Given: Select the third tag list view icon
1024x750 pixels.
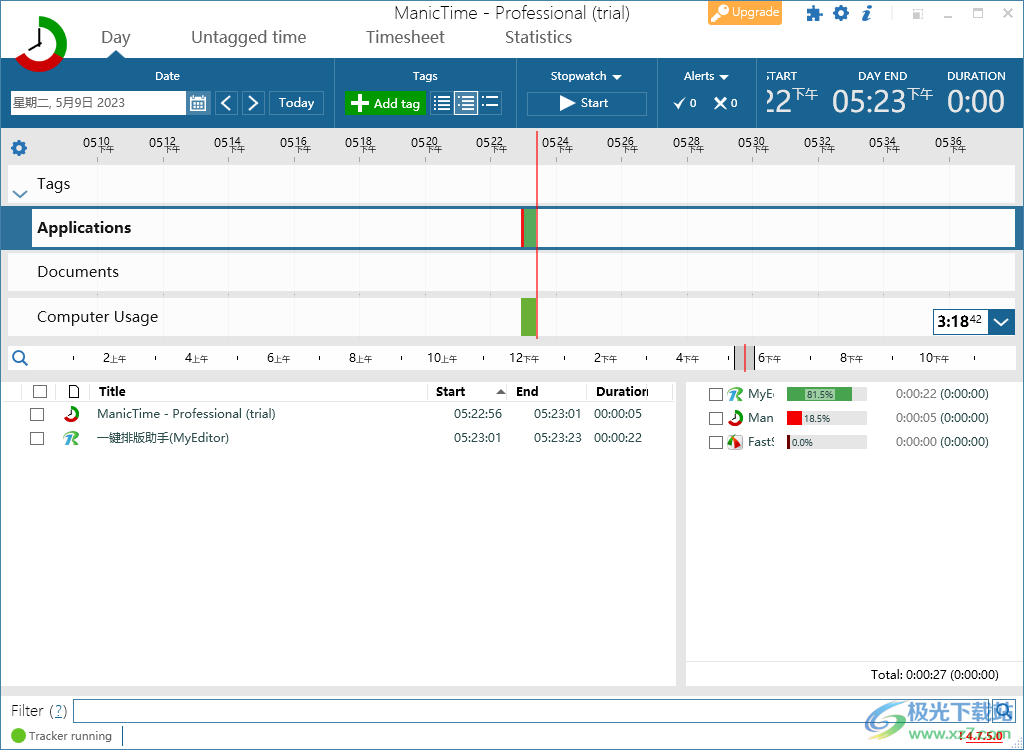Looking at the screenshot, I should (x=490, y=103).
